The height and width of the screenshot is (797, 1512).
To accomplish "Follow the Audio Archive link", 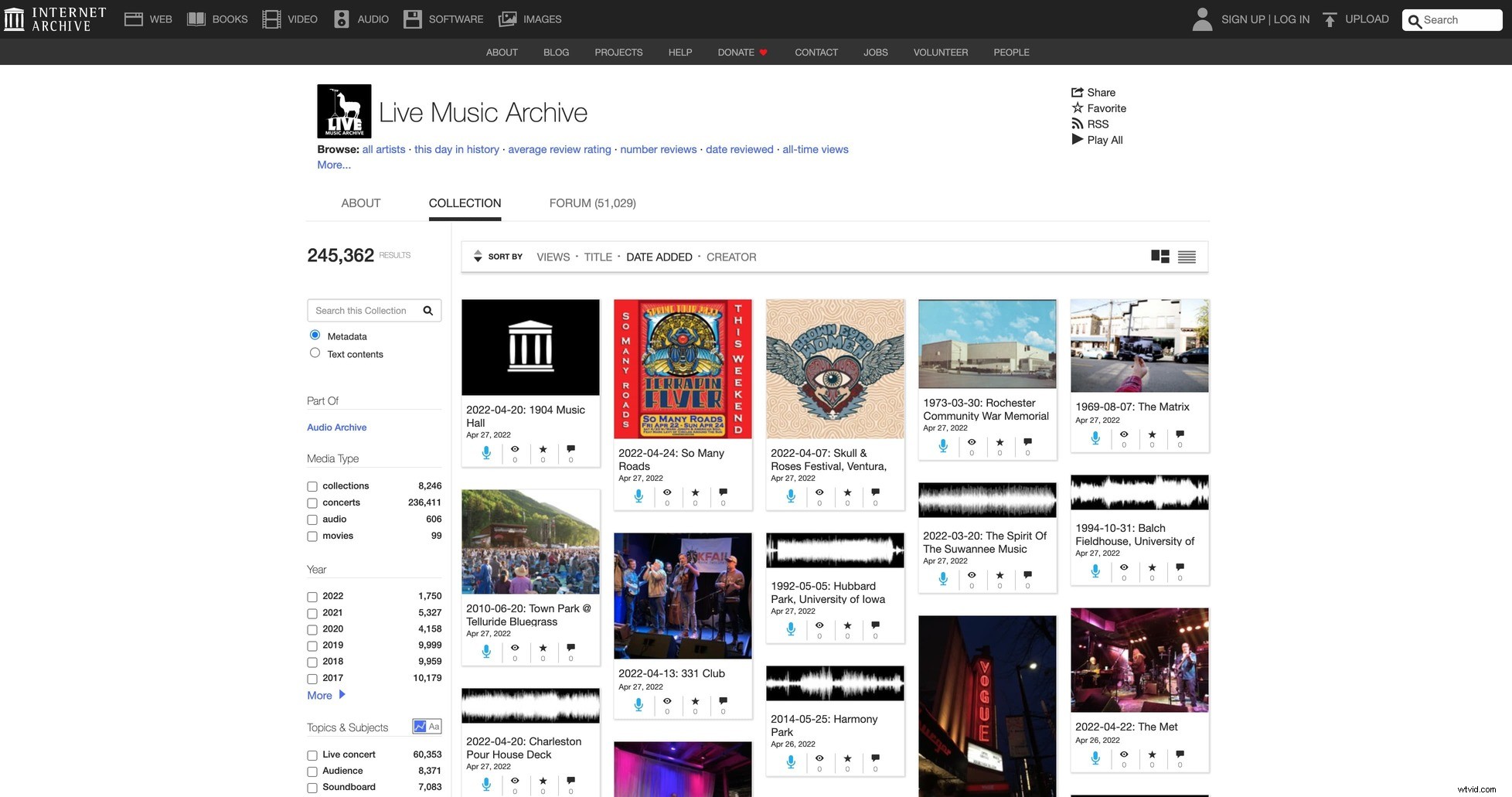I will click(x=335, y=427).
